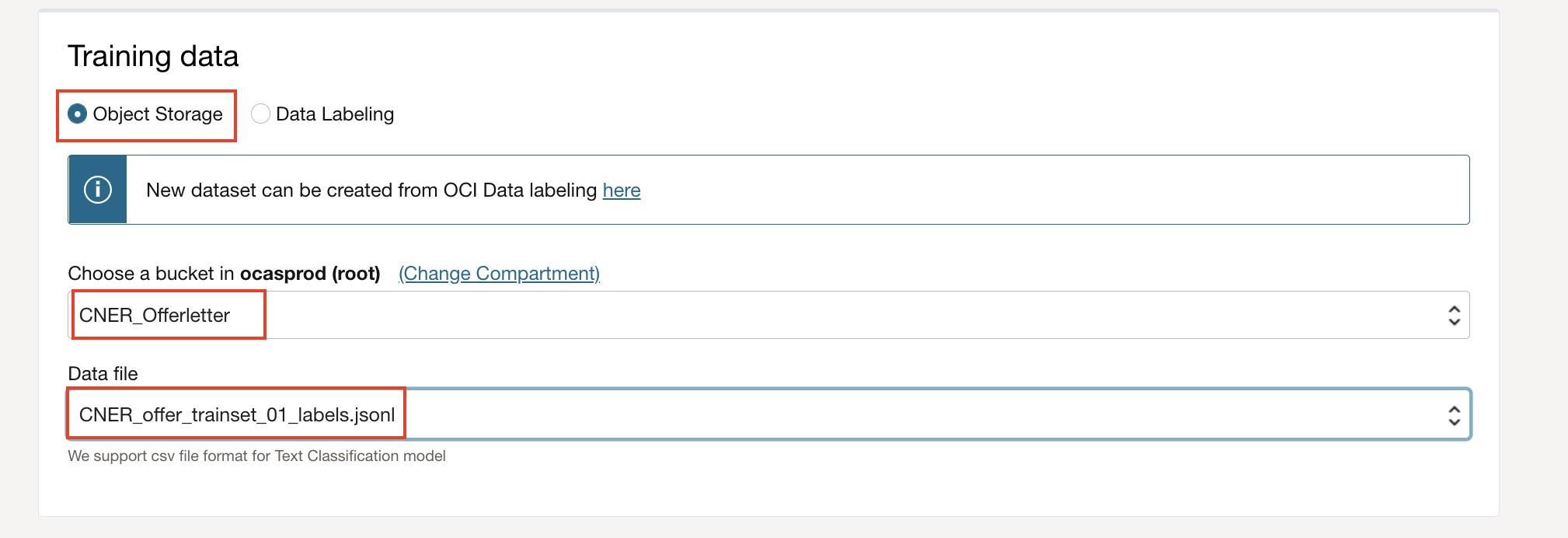Select the Object Storage radio button
This screenshot has height=538, width=1568.
pos(78,114)
